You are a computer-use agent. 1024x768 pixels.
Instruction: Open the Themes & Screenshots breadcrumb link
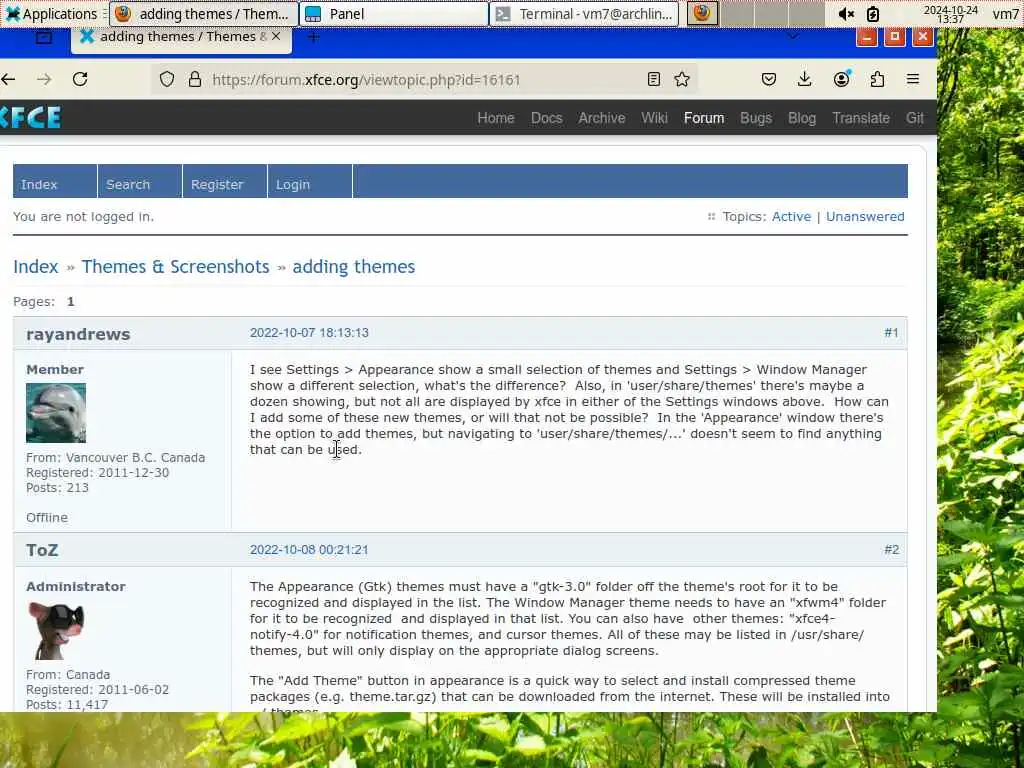click(x=175, y=266)
